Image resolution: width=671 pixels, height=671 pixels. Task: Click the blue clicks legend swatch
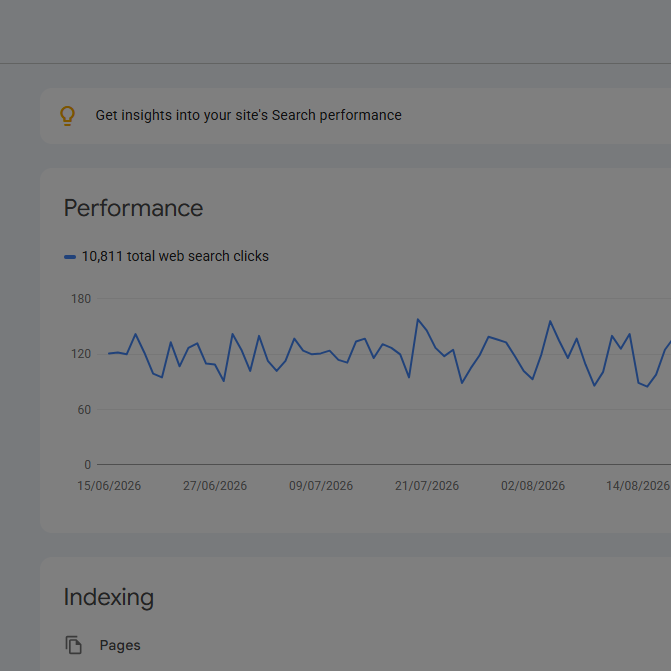[x=70, y=257]
